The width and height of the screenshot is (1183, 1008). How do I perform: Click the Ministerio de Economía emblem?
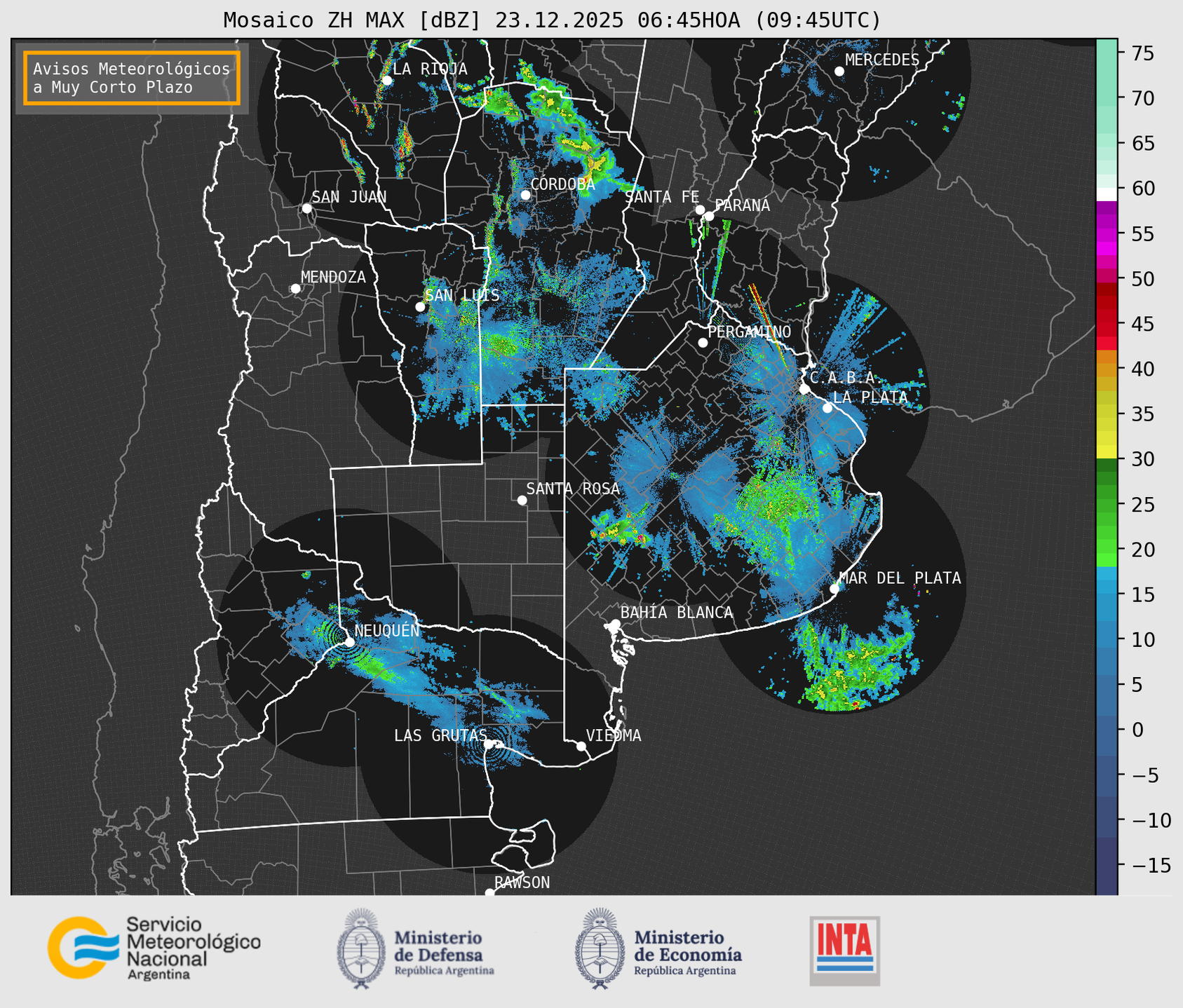600,948
